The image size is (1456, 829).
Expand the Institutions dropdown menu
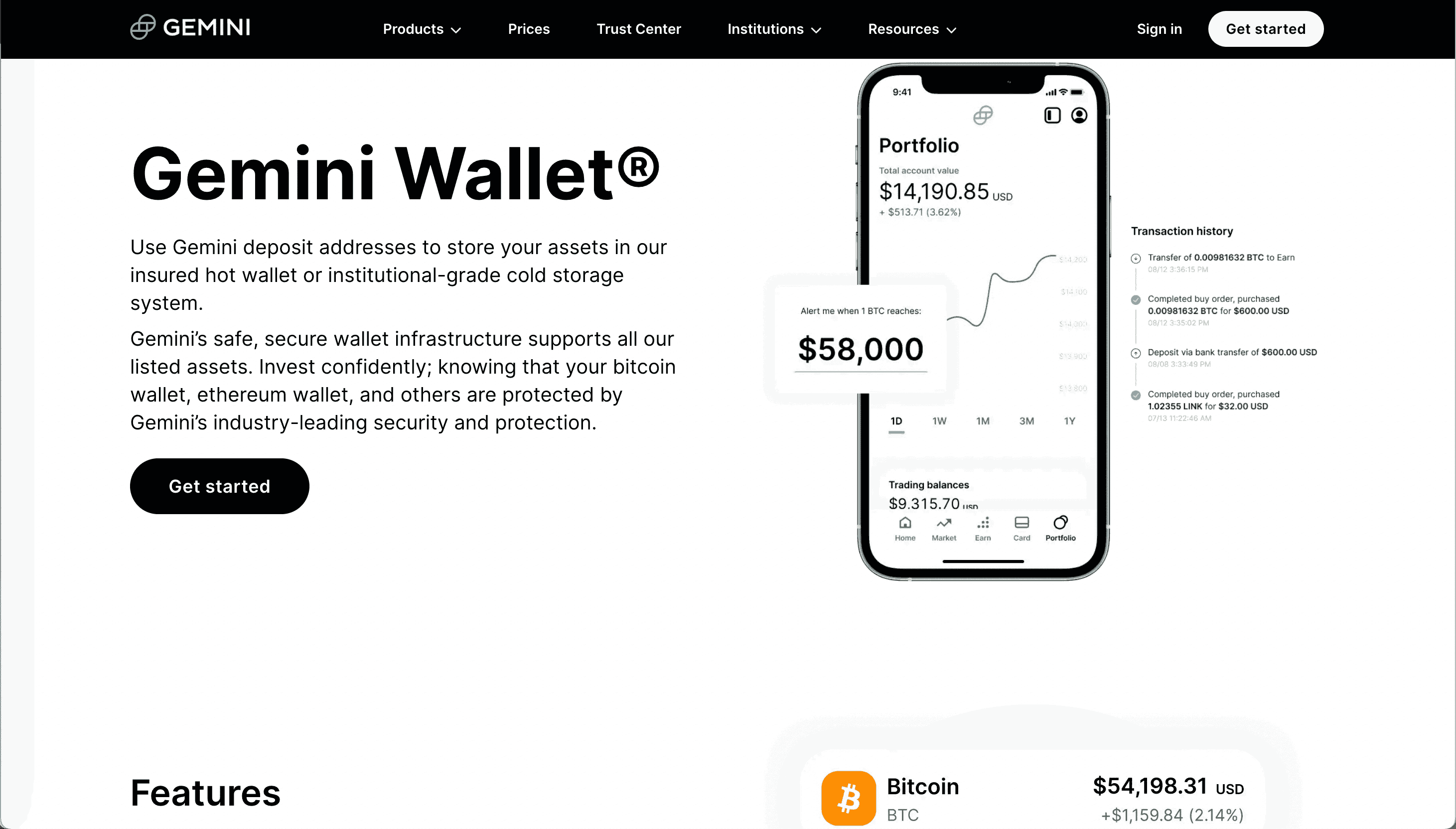click(x=775, y=28)
